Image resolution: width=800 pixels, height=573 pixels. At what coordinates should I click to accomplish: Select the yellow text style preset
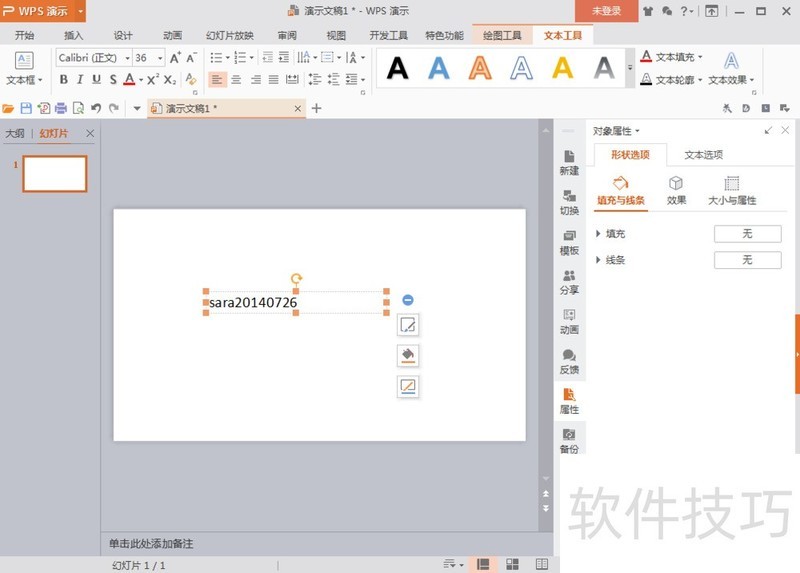tap(563, 68)
